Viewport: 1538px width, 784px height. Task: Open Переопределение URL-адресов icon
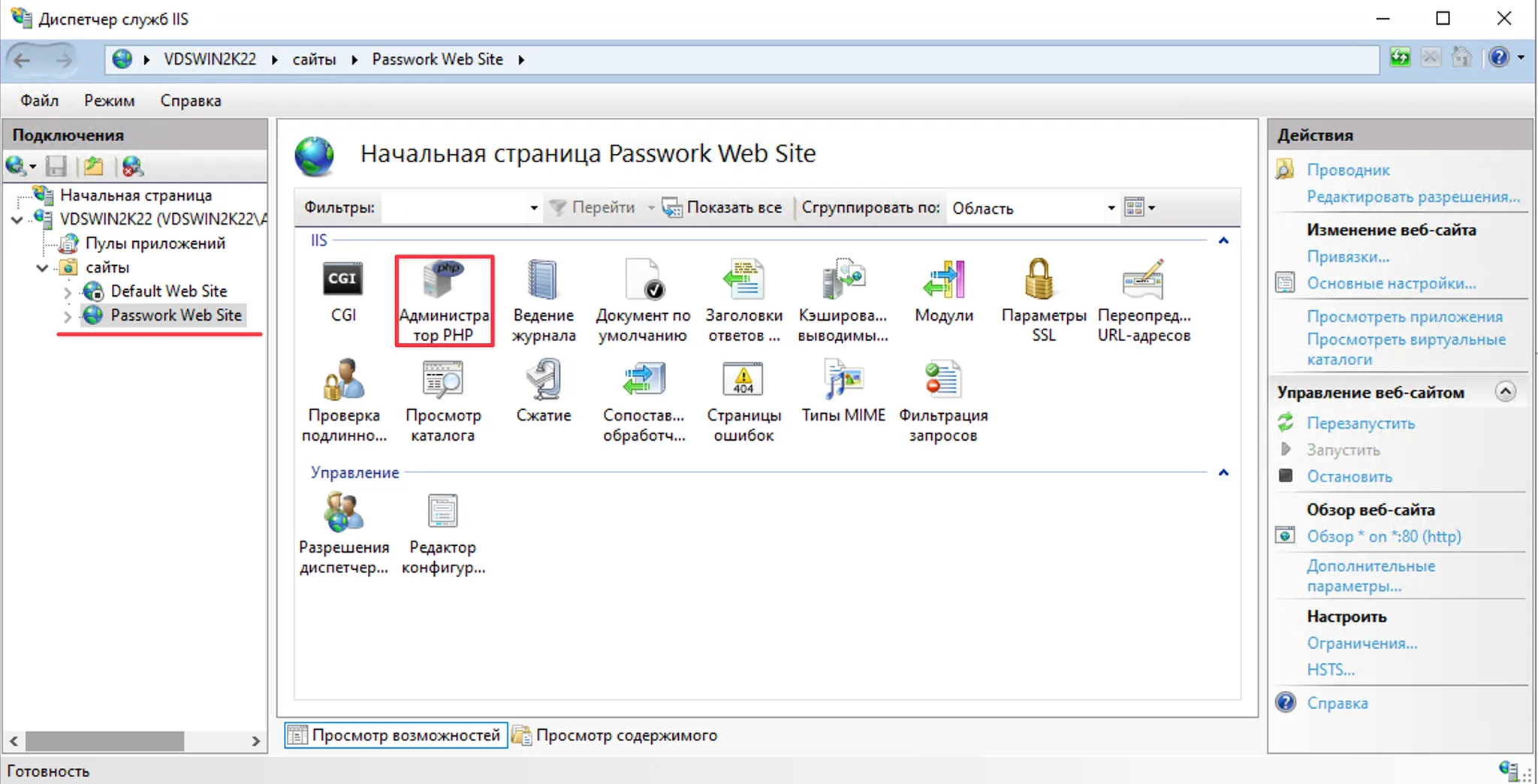tap(1144, 279)
